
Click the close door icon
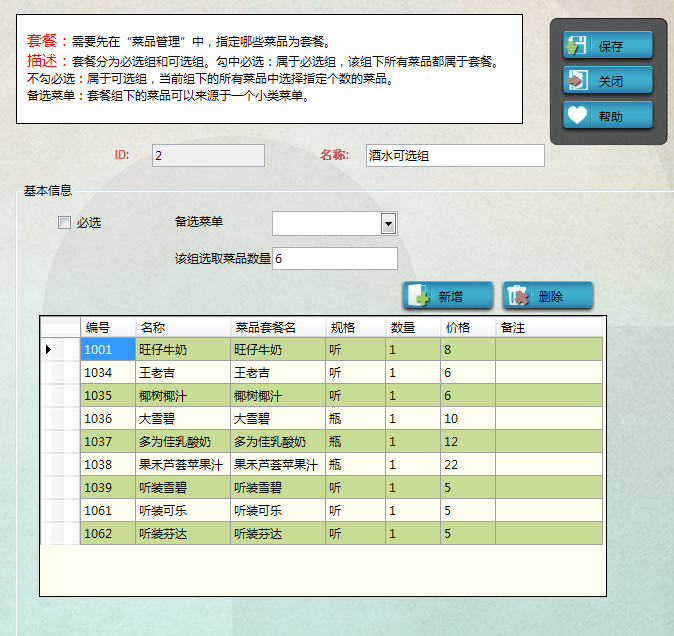click(x=577, y=80)
